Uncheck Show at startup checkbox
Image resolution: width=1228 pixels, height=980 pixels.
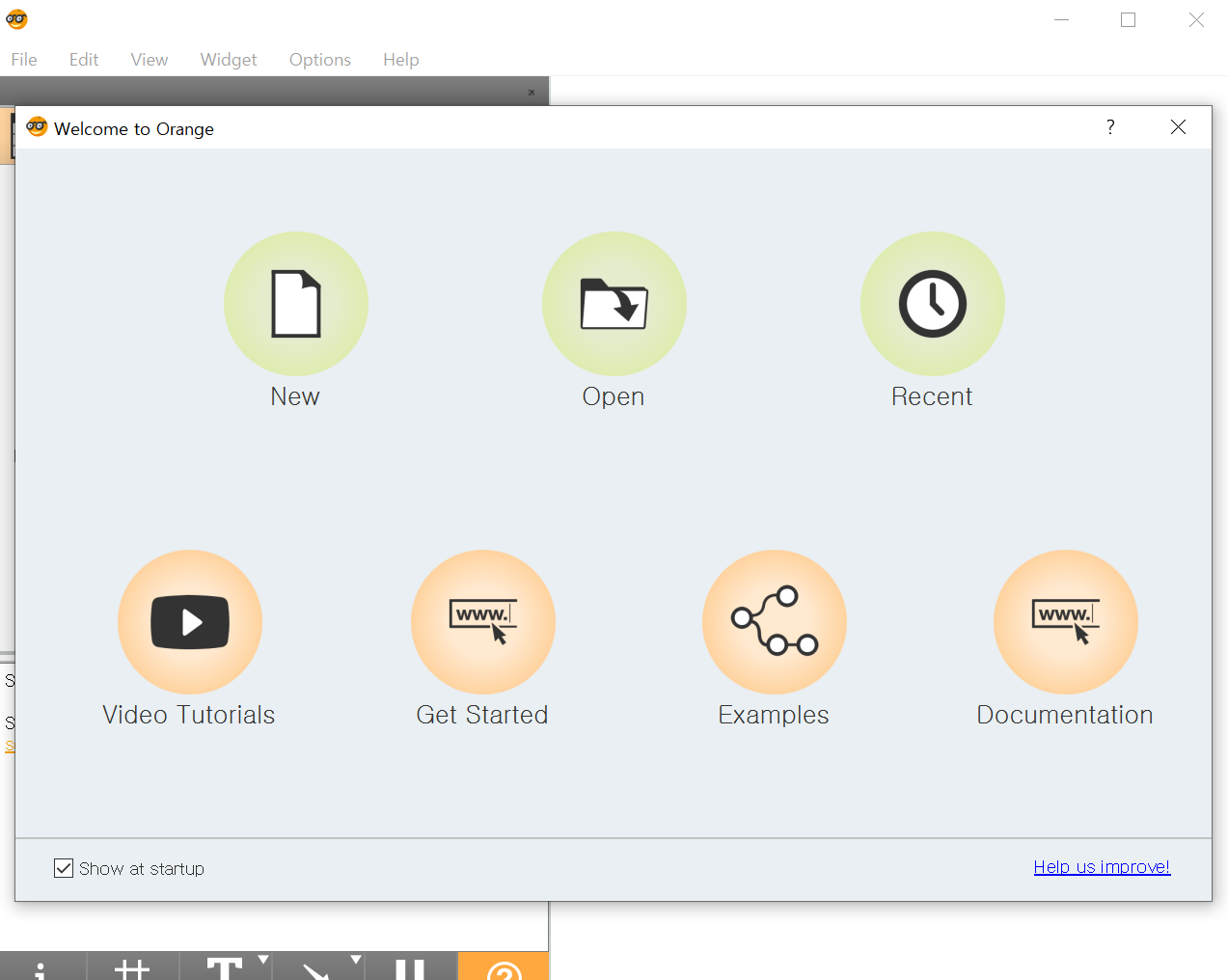64,868
